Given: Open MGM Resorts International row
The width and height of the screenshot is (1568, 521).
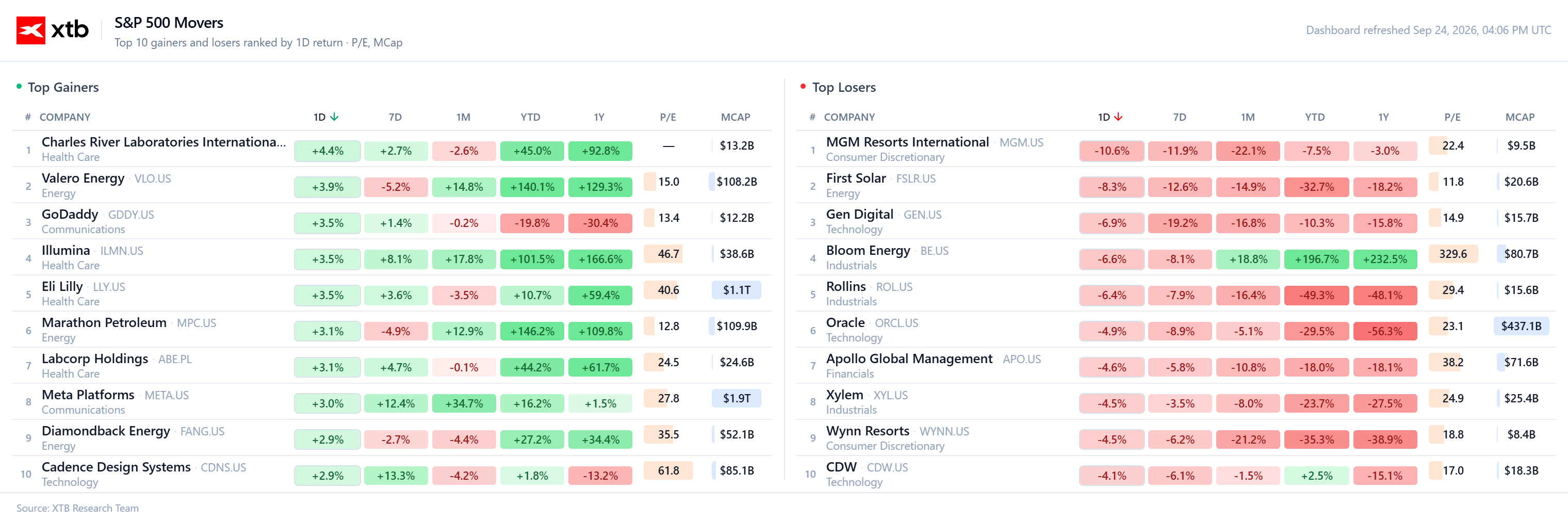Looking at the screenshot, I should coord(1176,149).
